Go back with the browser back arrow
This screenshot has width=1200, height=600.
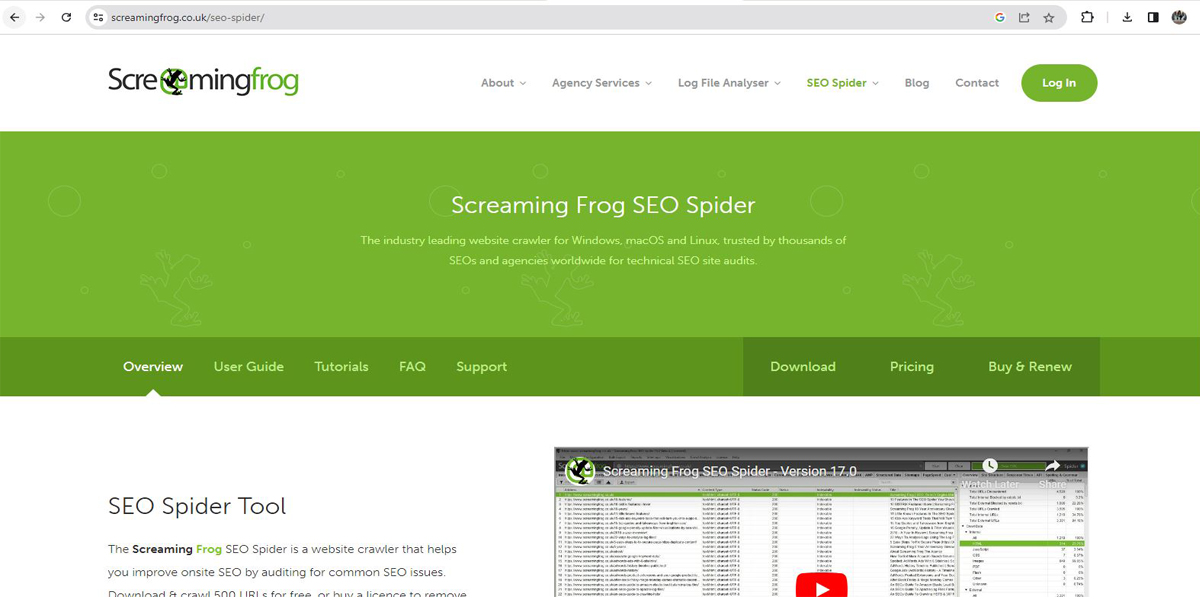click(14, 17)
